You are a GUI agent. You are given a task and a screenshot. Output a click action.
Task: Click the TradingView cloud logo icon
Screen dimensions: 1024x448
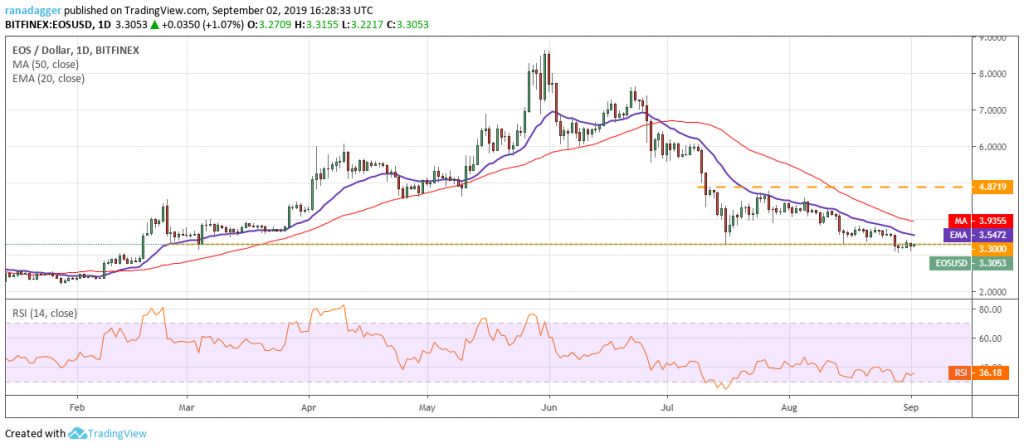pos(79,433)
